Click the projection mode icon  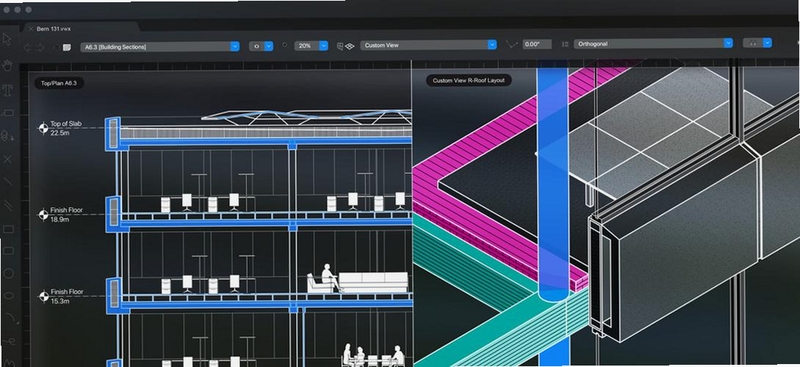click(565, 44)
